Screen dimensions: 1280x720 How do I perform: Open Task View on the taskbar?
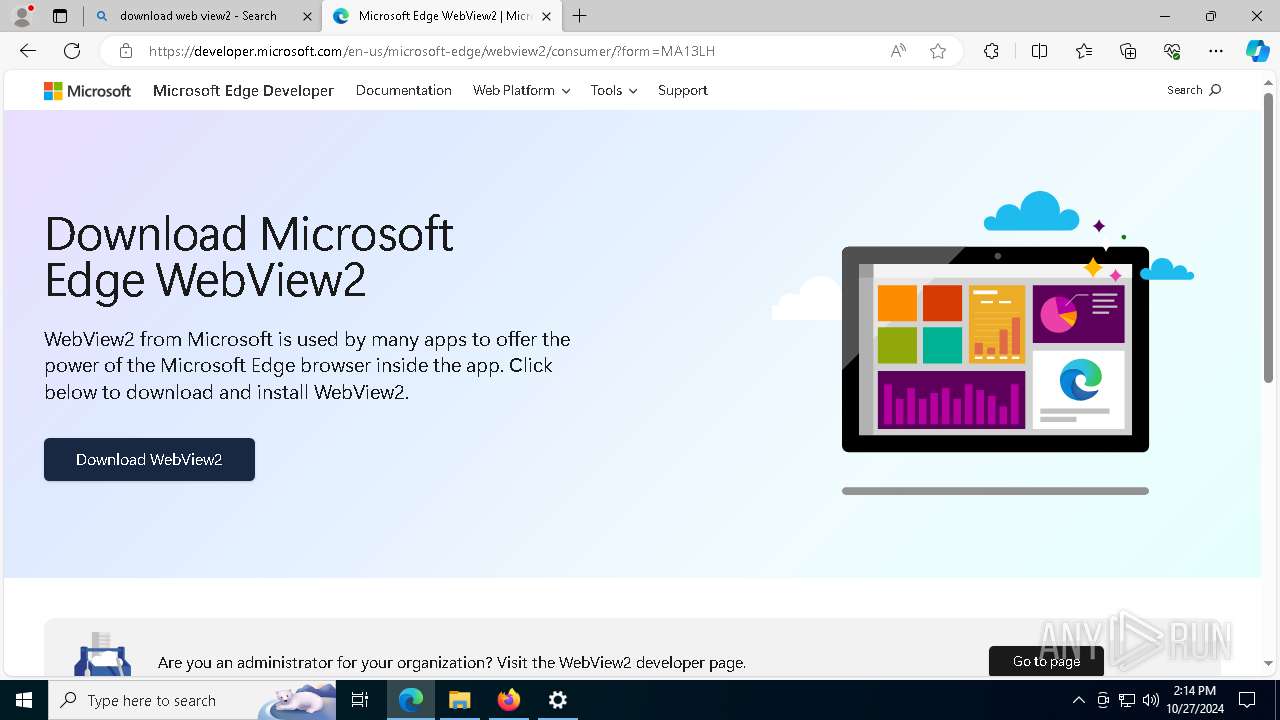(360, 700)
